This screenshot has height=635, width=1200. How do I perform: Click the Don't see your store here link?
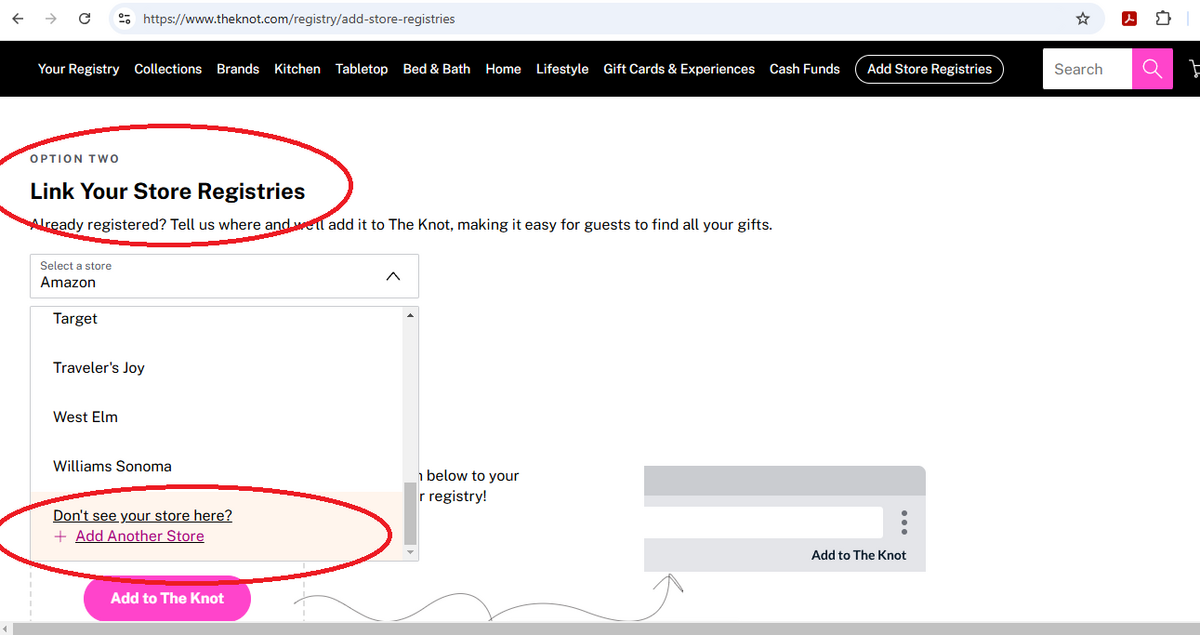142,516
